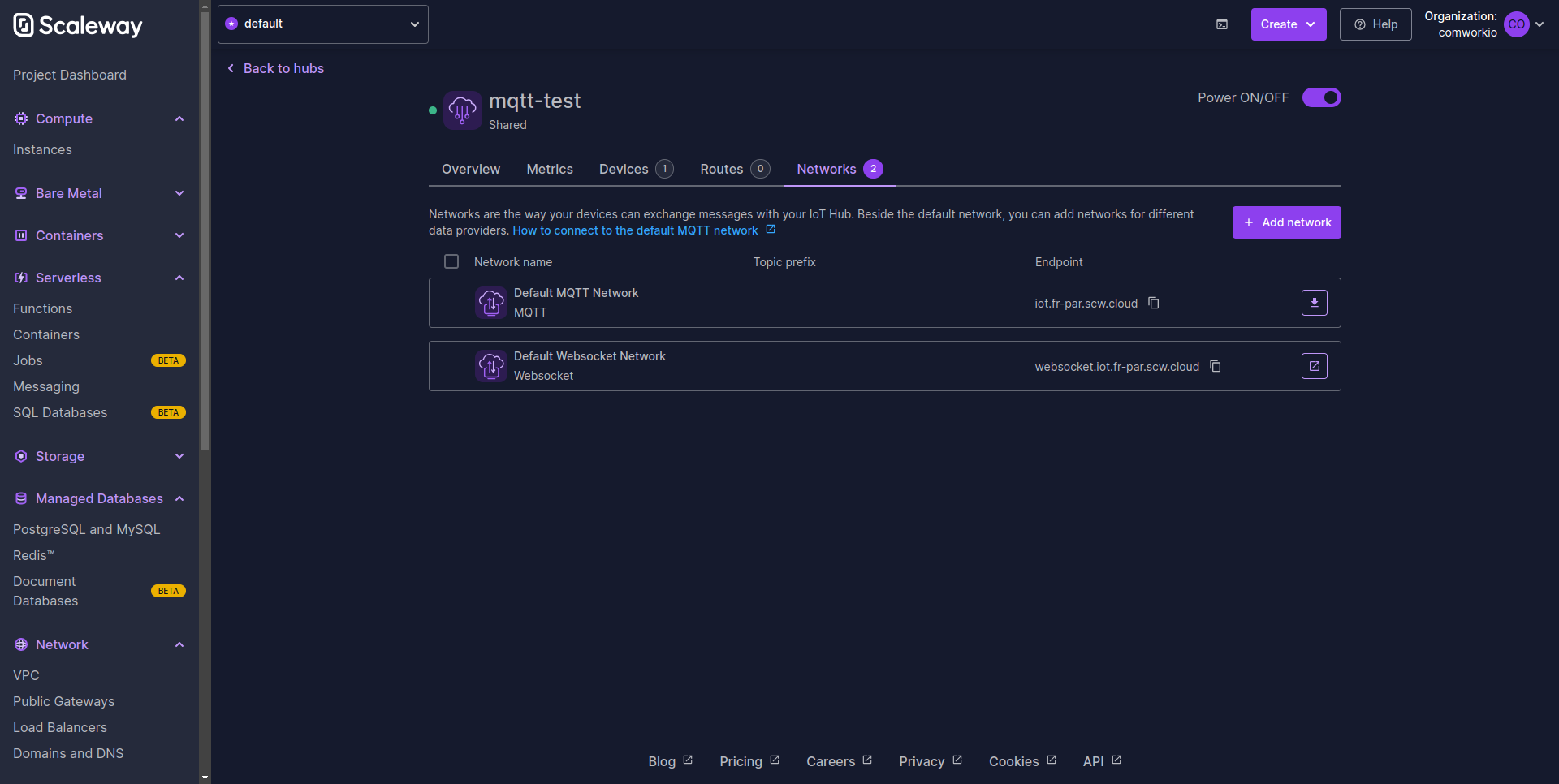Click the Help button
This screenshot has width=1559, height=784.
tap(1375, 24)
